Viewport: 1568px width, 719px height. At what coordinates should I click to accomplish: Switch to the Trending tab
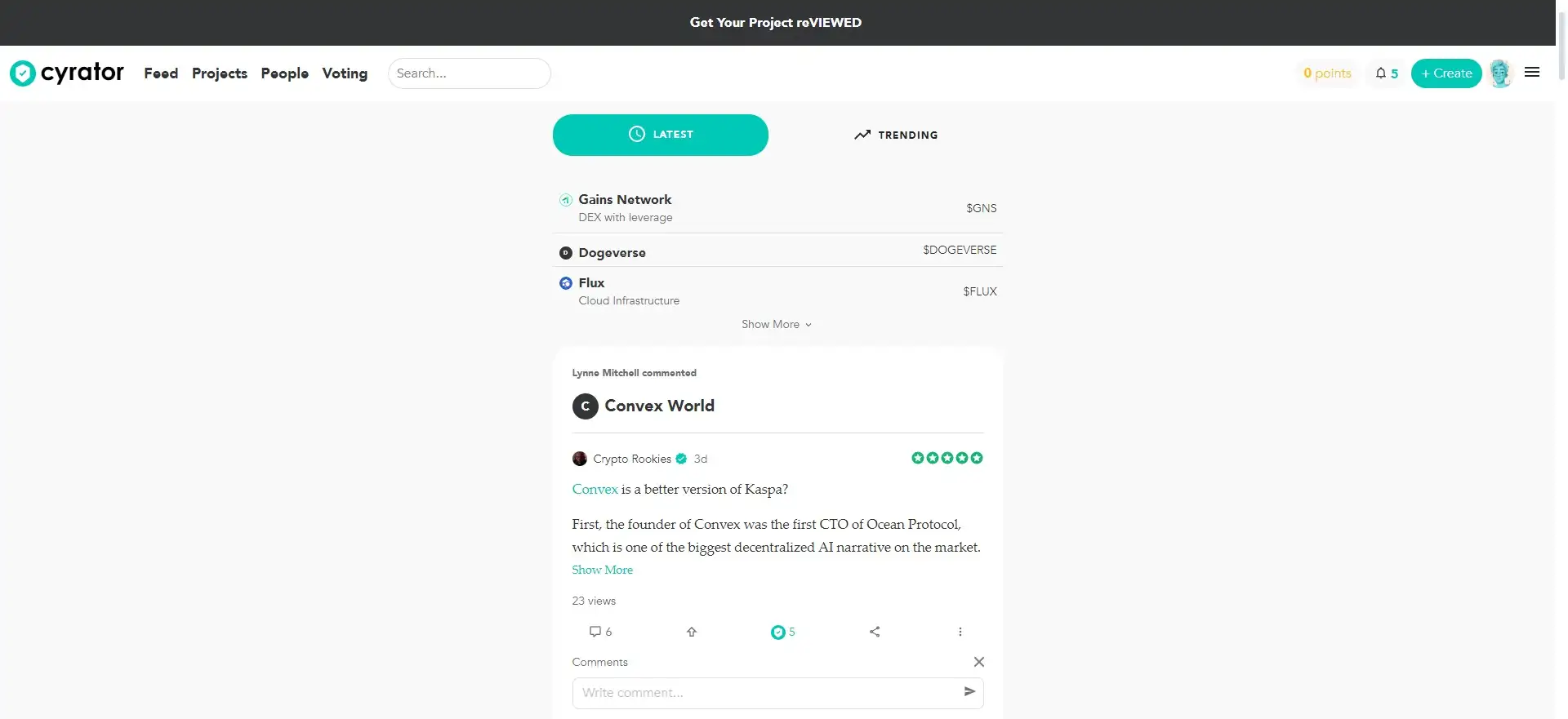(x=896, y=135)
